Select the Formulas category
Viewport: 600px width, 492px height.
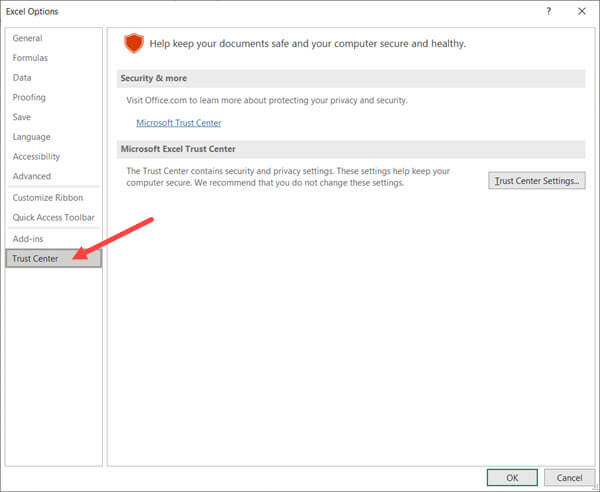(30, 58)
